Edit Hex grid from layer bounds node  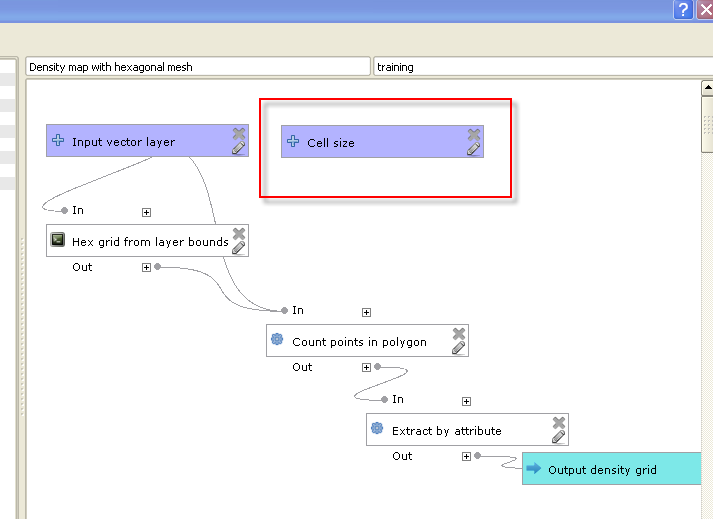[x=239, y=247]
